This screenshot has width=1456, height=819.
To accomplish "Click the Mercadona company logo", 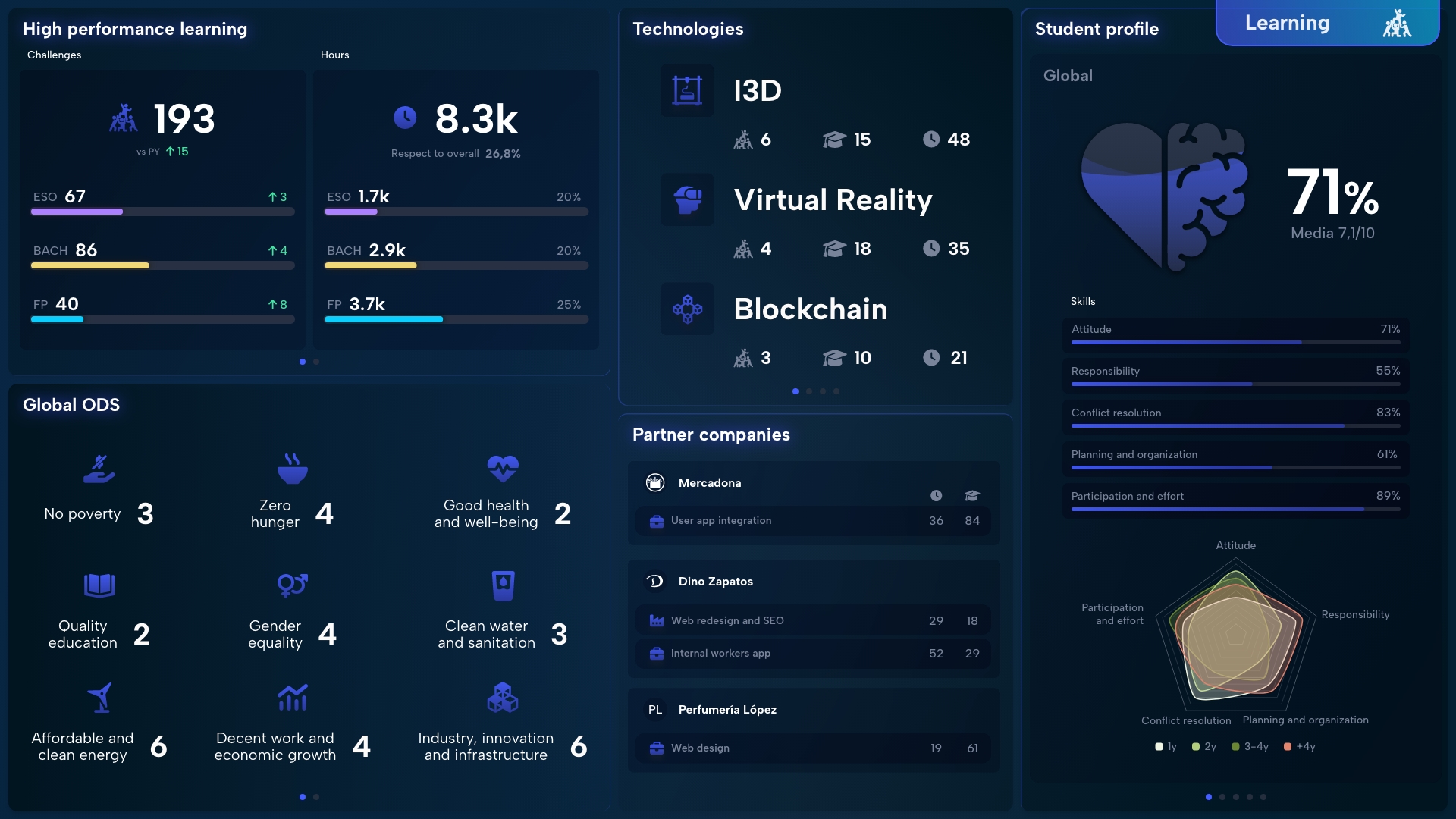I will (x=655, y=482).
